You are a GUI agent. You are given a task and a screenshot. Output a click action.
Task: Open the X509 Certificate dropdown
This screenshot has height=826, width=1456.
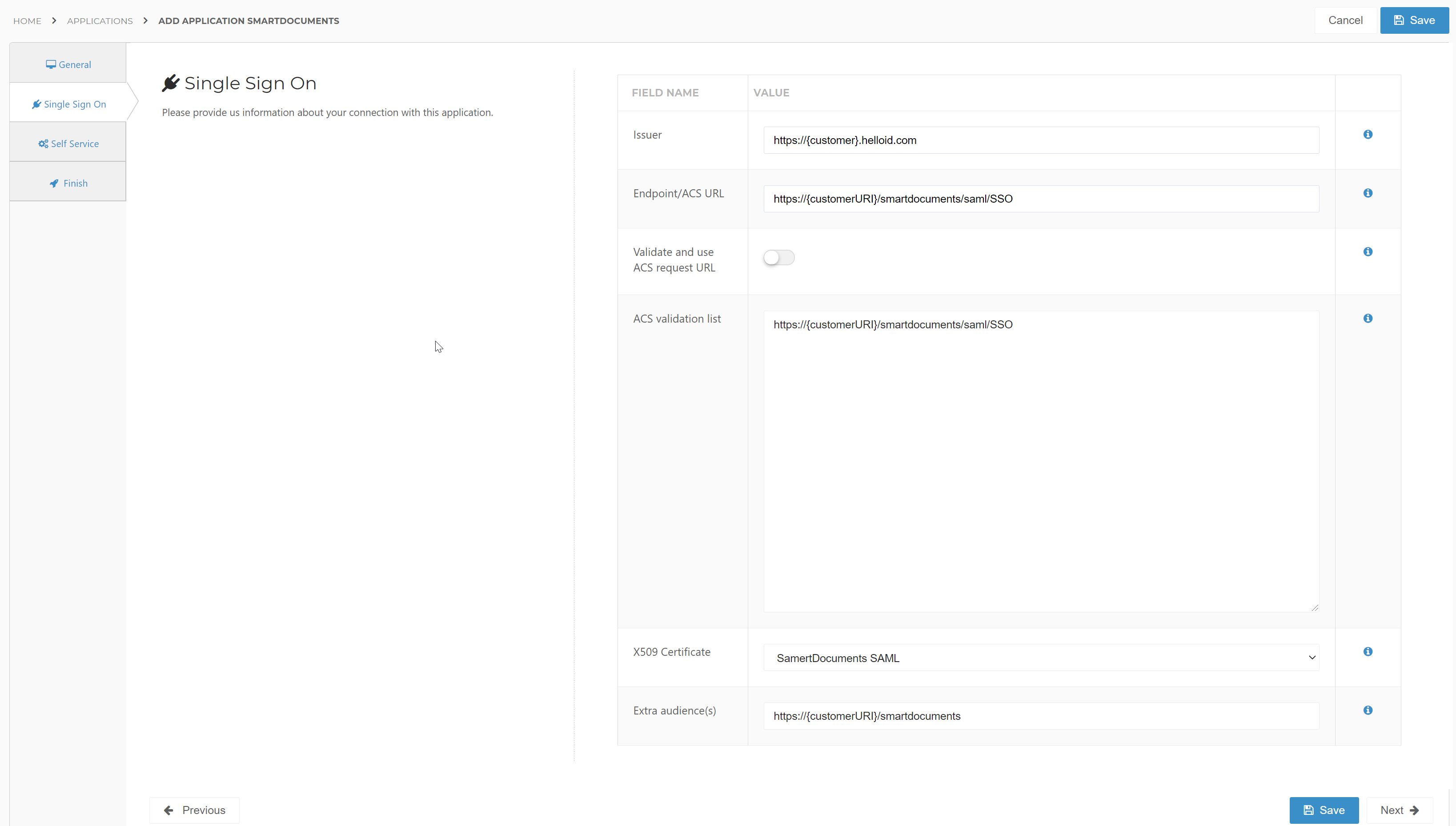(x=1041, y=658)
